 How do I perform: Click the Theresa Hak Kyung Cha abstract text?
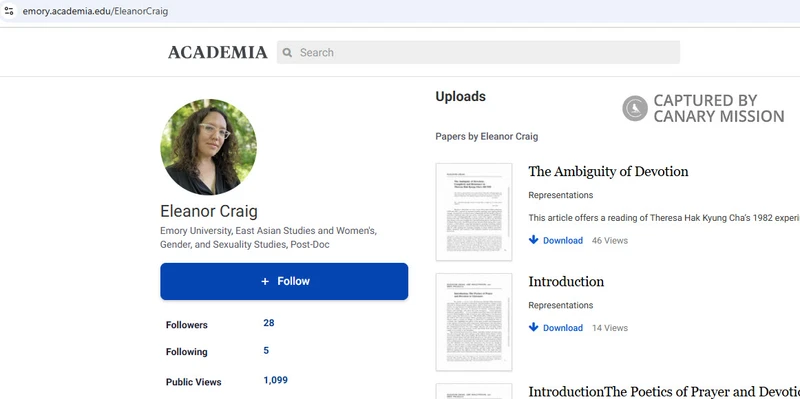point(664,218)
